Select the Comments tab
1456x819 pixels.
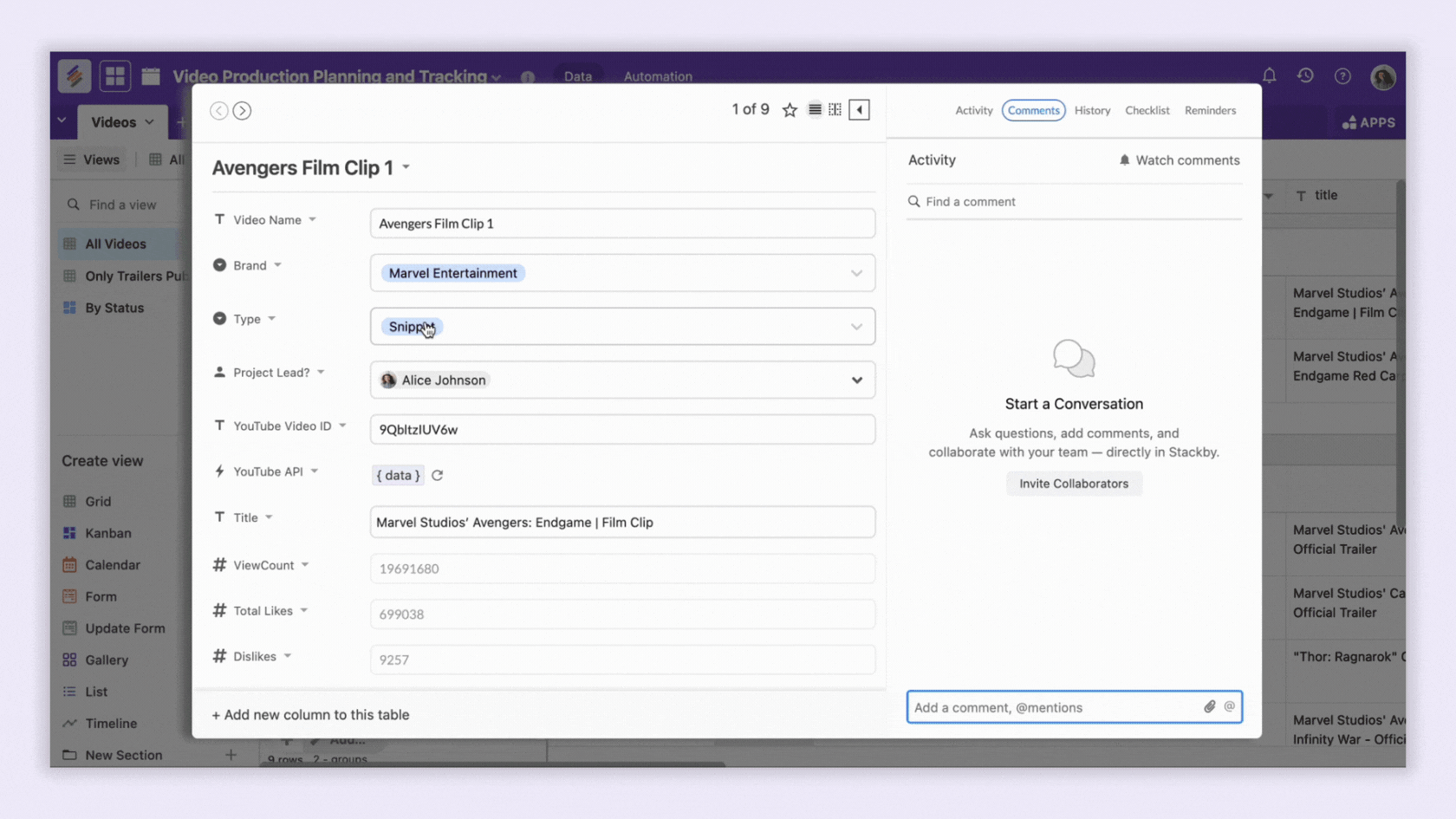[x=1033, y=111]
